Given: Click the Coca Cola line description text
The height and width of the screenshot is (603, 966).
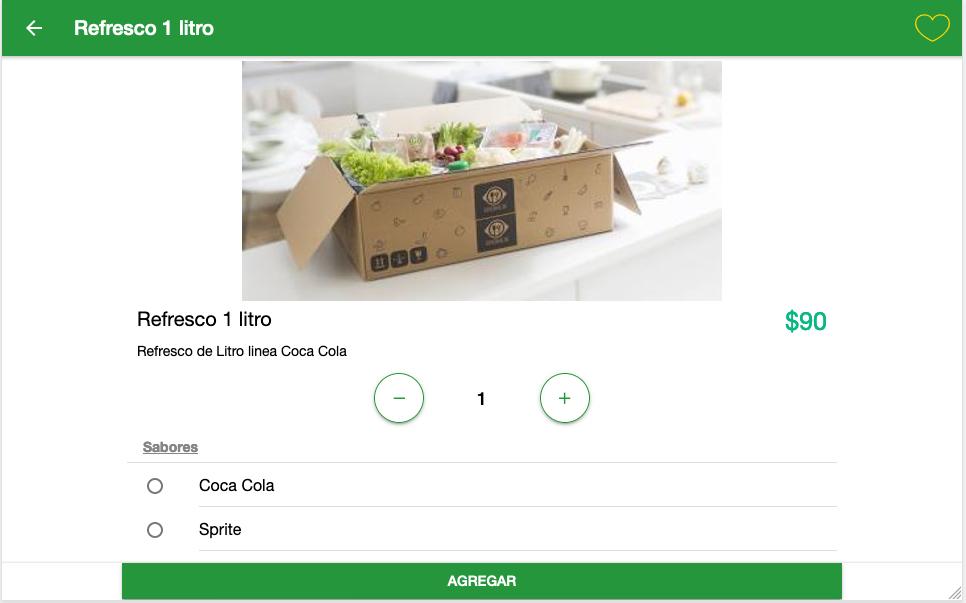Looking at the screenshot, I should point(242,351).
